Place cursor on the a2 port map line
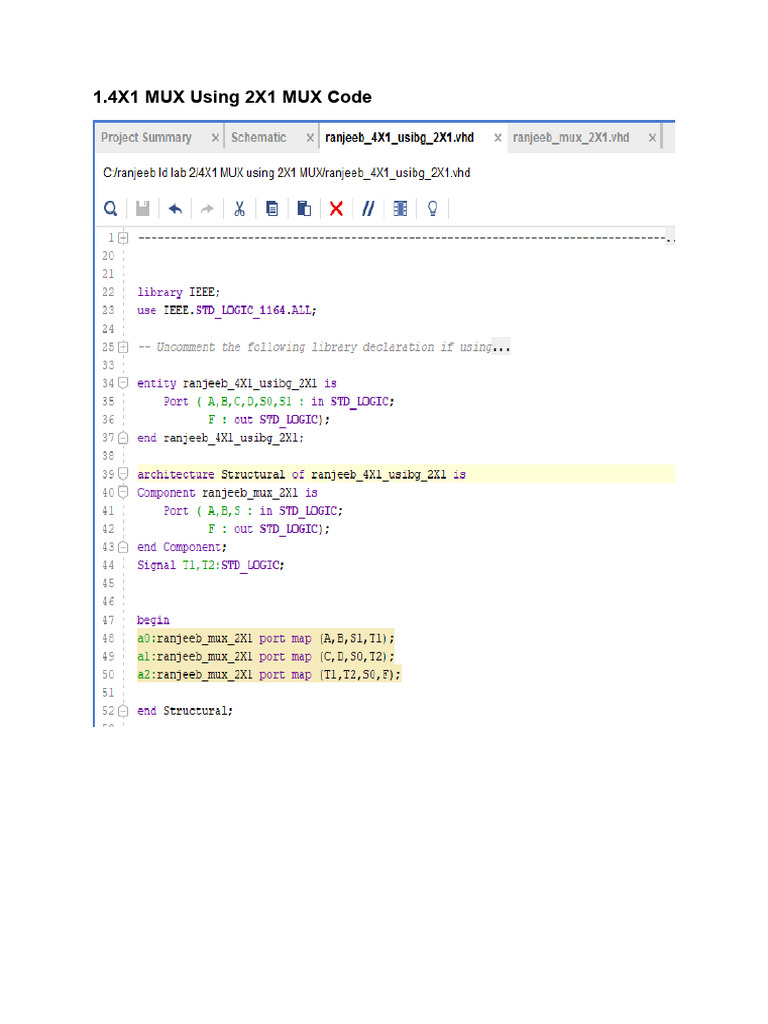 click(268, 675)
